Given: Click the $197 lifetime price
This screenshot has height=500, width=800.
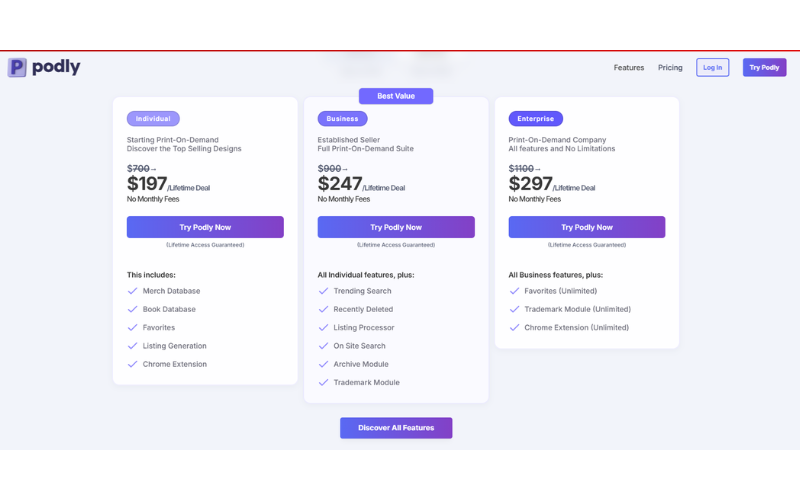Looking at the screenshot, I should coord(147,184).
